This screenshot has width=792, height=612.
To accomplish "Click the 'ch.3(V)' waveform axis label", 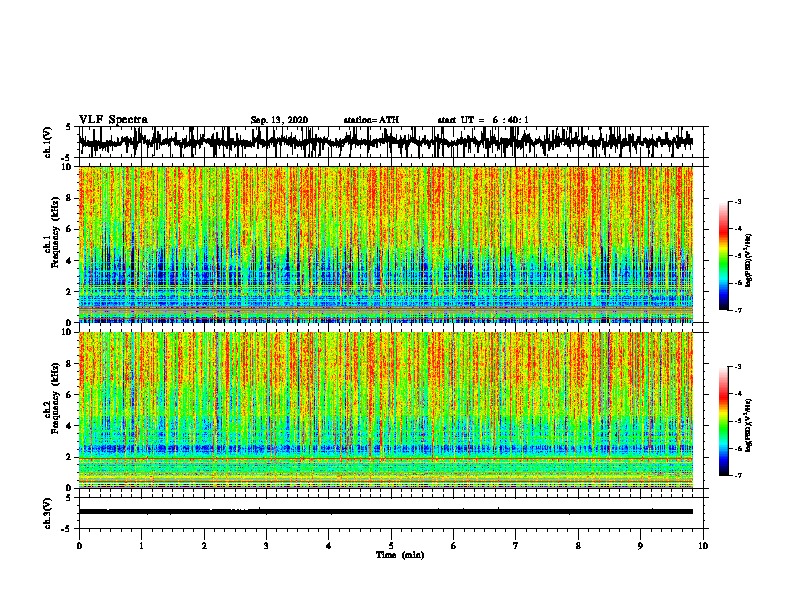I will click(x=48, y=513).
